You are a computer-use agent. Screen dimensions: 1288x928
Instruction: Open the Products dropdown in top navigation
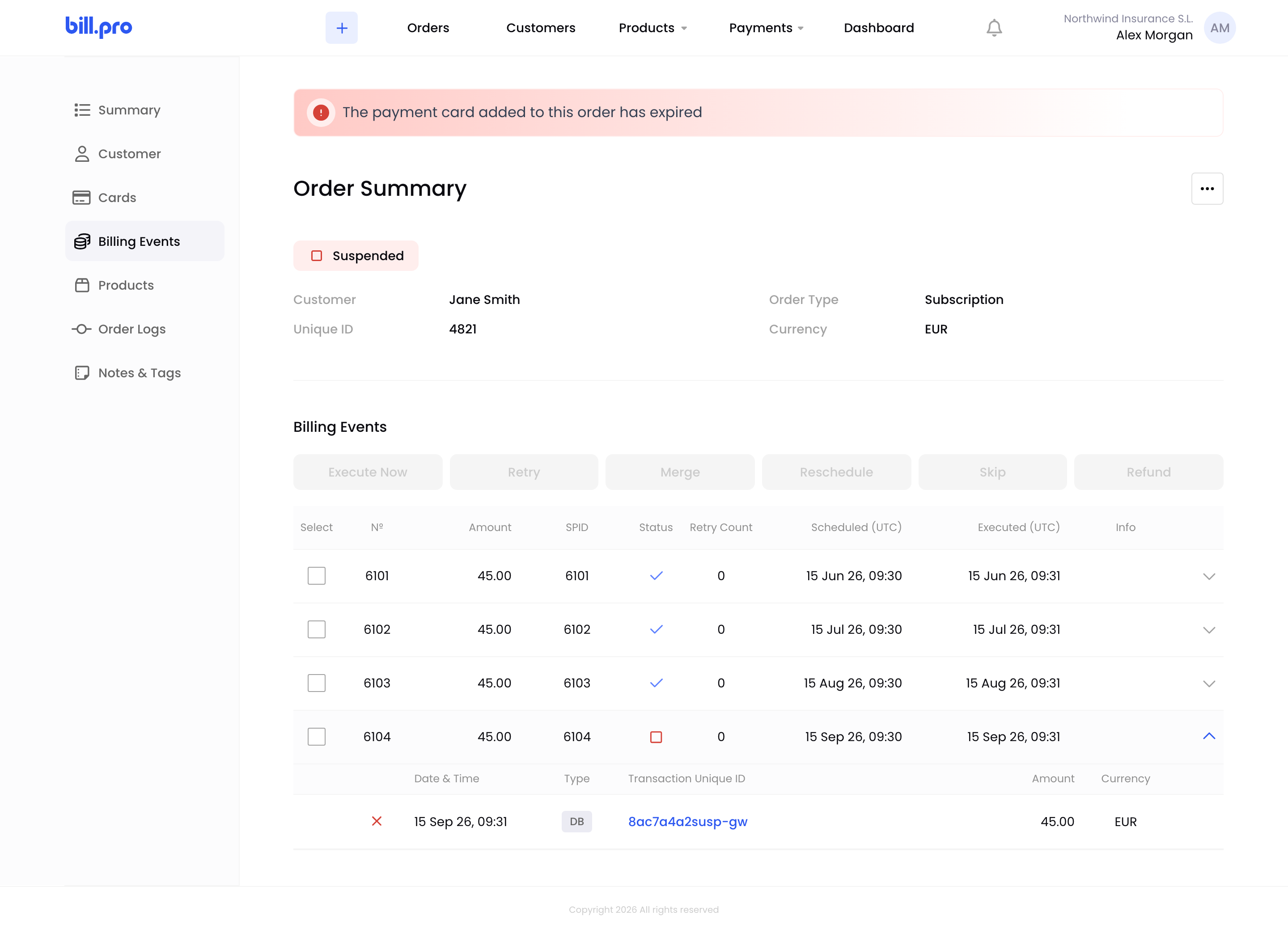653,28
